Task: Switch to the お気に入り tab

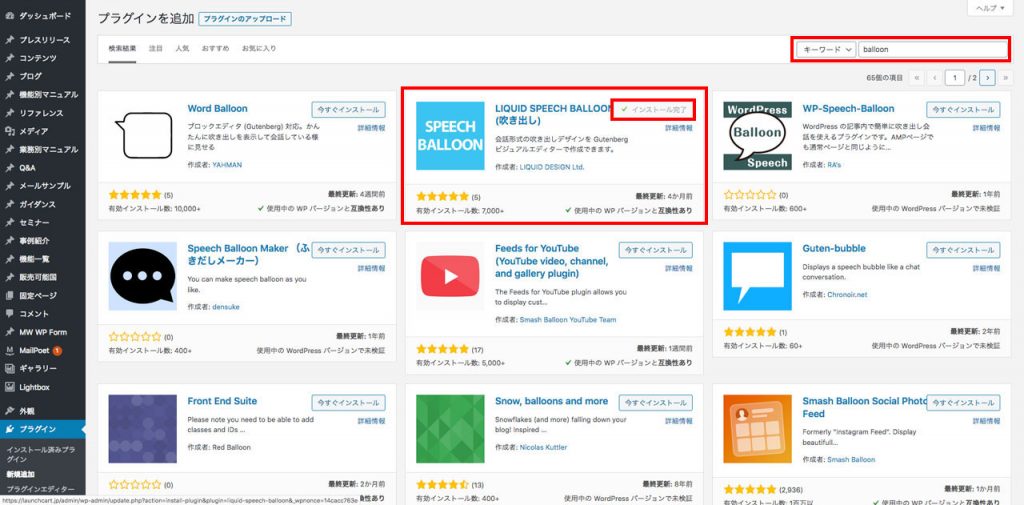Action: pos(259,48)
